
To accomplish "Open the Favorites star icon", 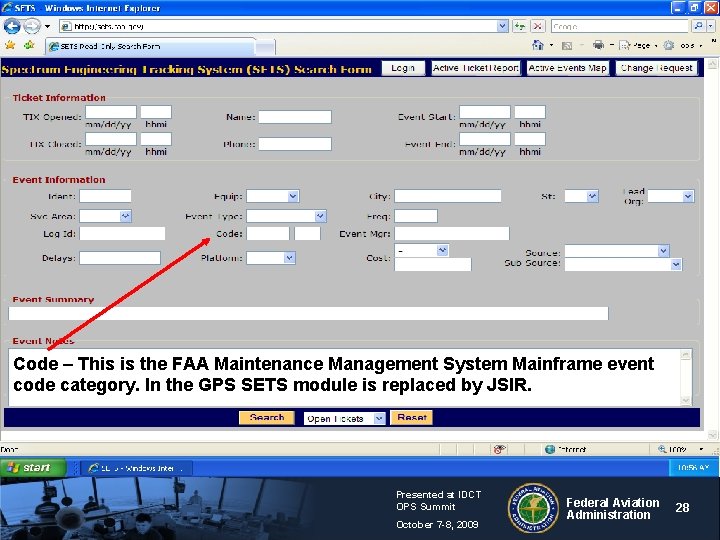I will coord(10,45).
